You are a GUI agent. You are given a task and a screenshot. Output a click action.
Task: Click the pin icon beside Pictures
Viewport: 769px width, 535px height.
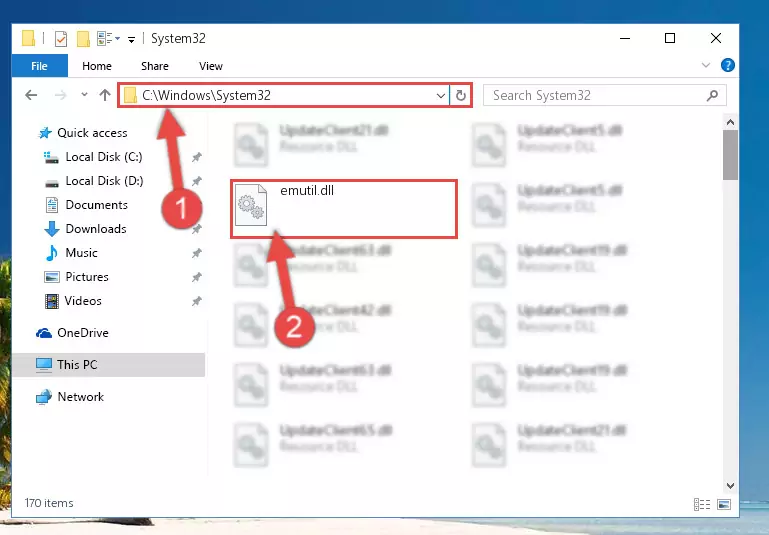click(196, 278)
